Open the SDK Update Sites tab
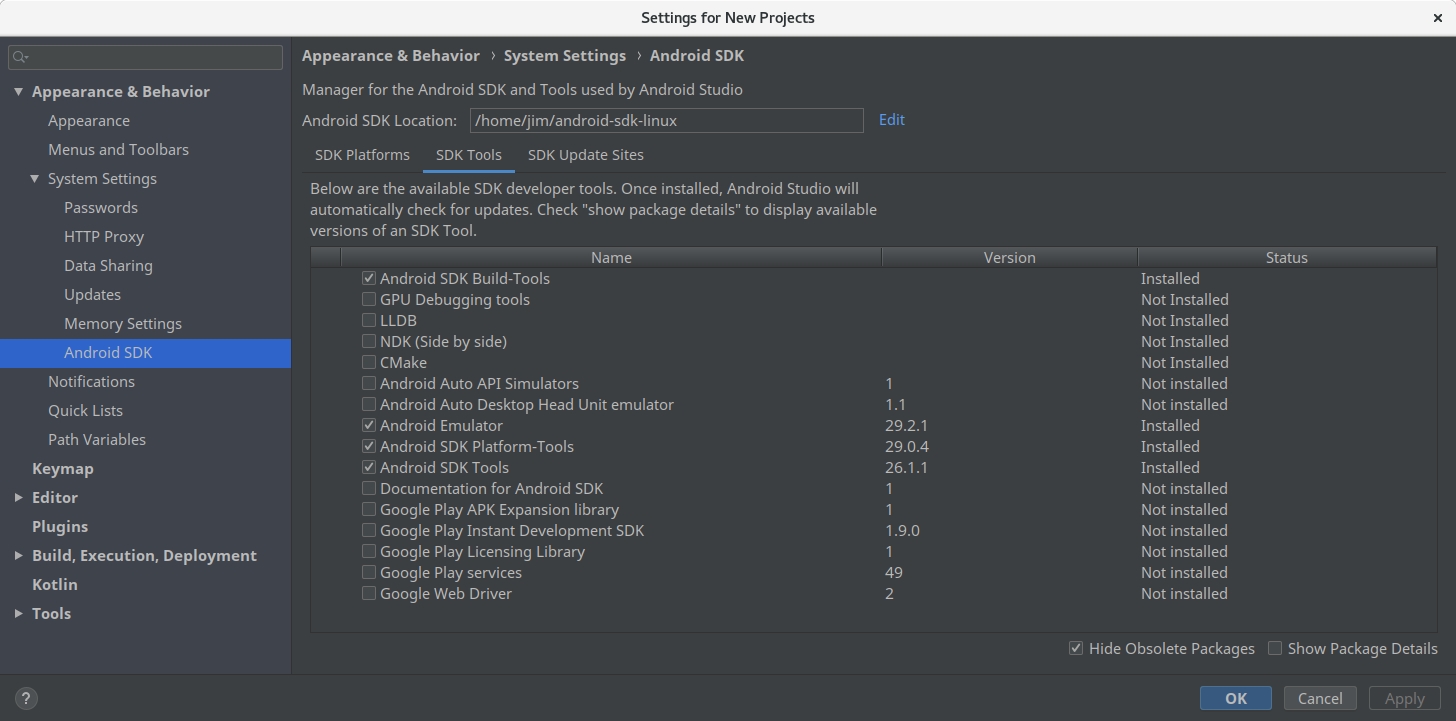Viewport: 1456px width, 721px height. 586,155
